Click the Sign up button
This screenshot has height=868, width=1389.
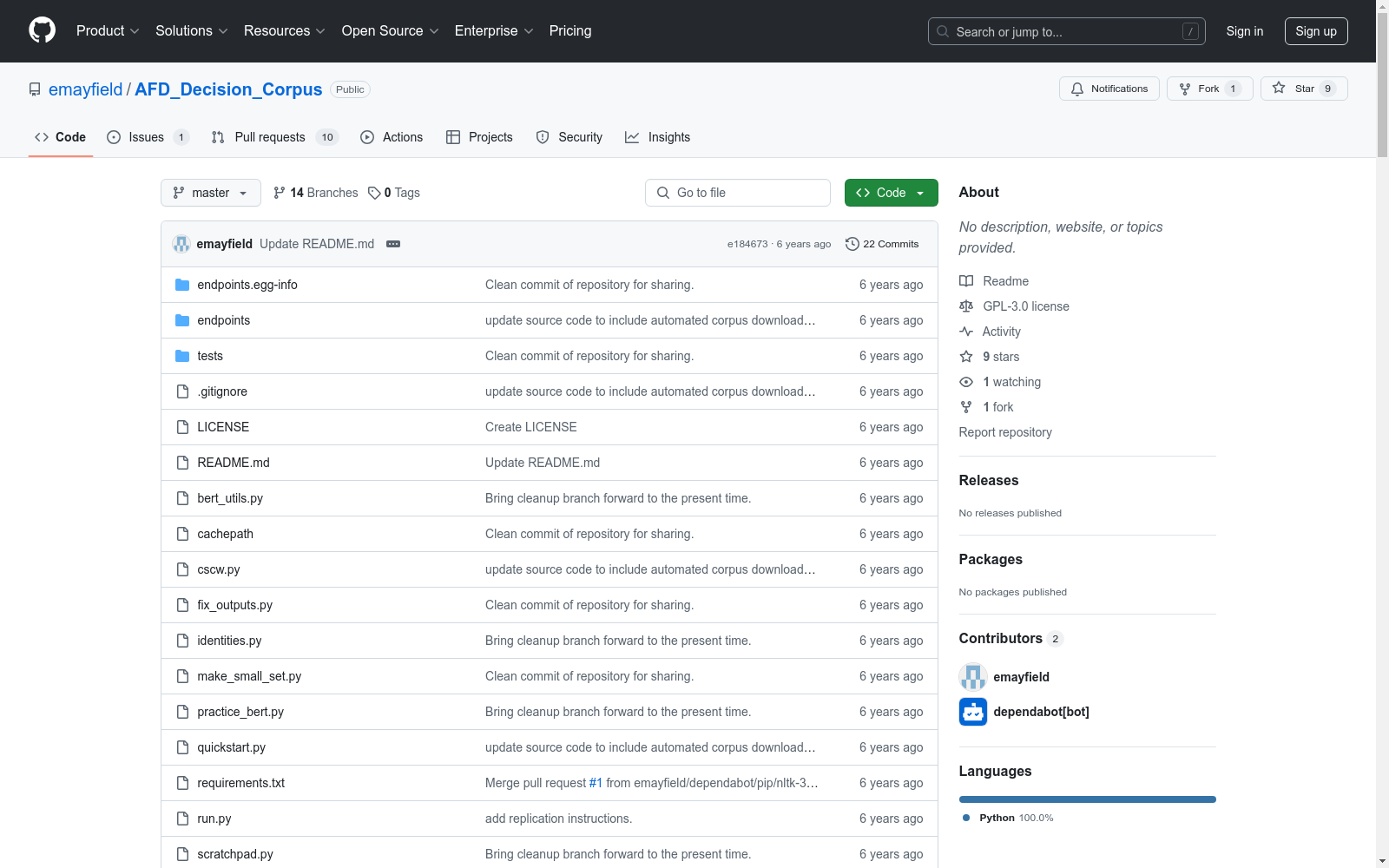[1316, 31]
